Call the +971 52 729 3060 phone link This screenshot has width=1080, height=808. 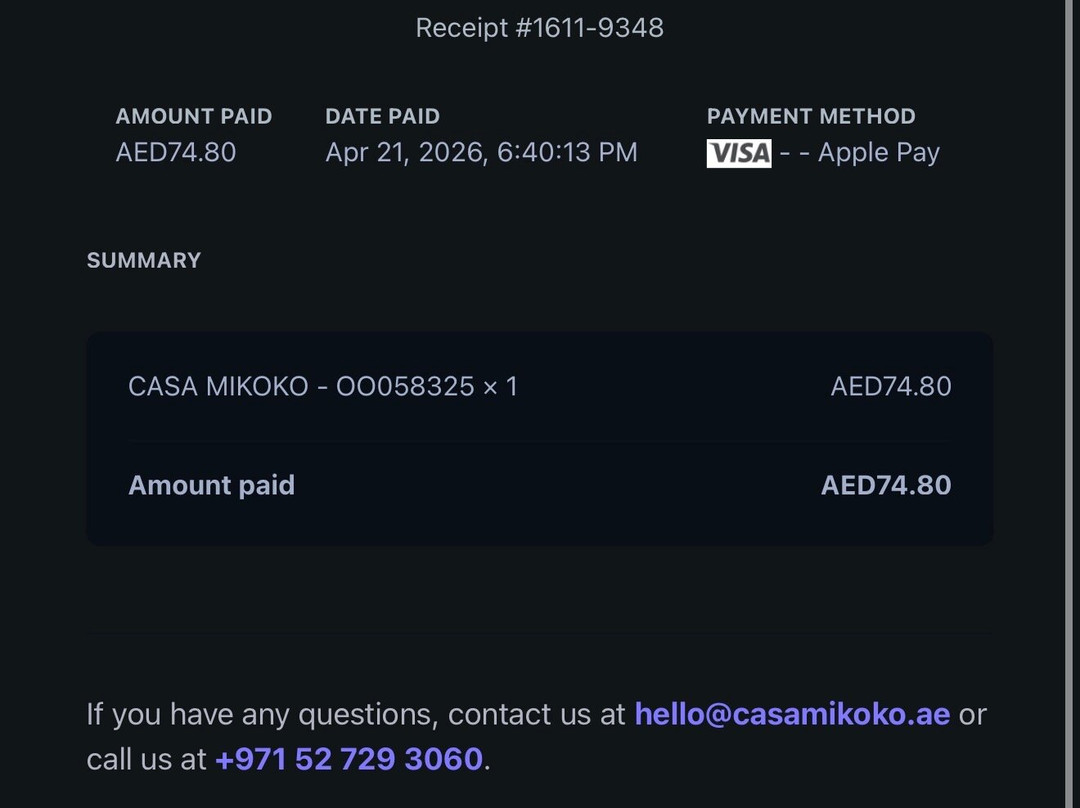click(349, 759)
